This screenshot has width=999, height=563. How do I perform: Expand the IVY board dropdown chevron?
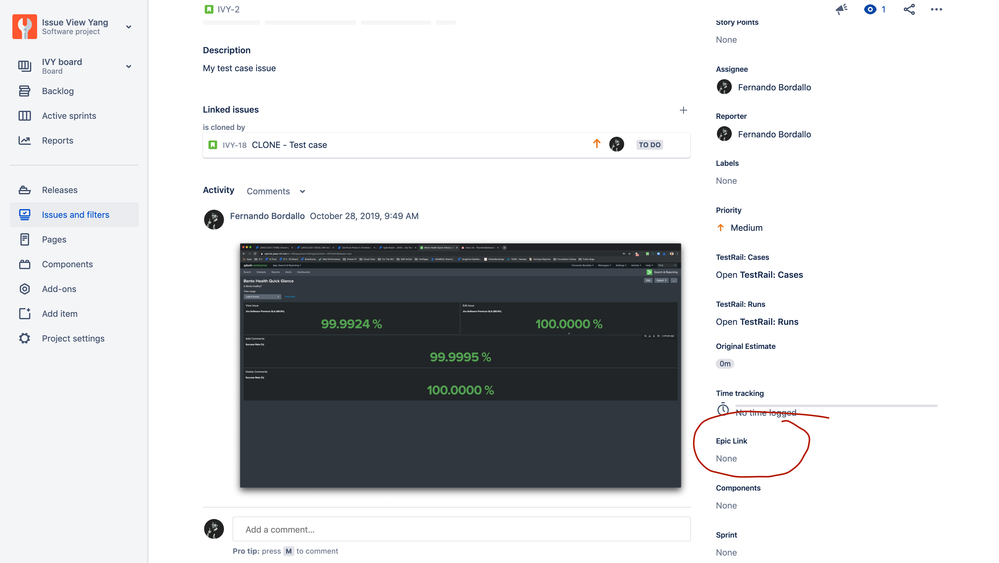(x=129, y=66)
